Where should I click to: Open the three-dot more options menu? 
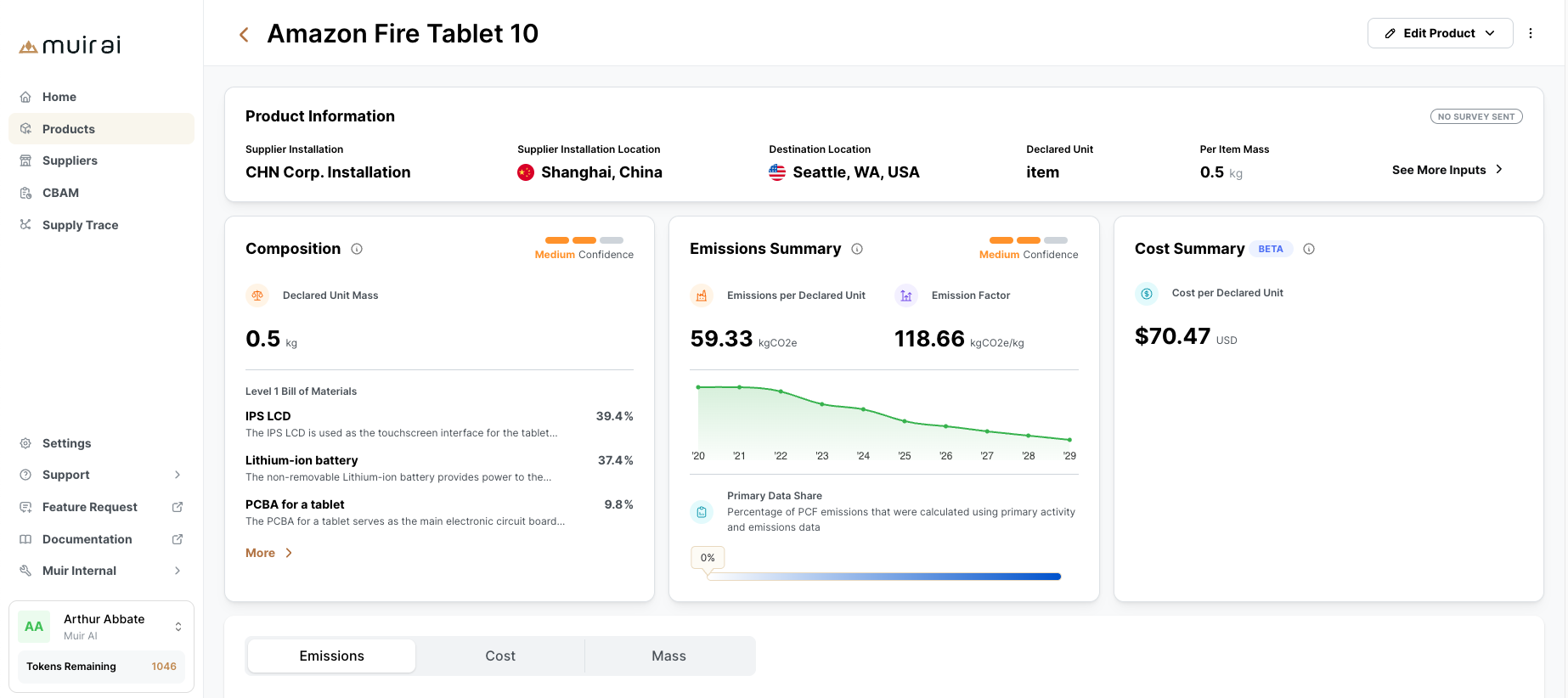pos(1531,33)
